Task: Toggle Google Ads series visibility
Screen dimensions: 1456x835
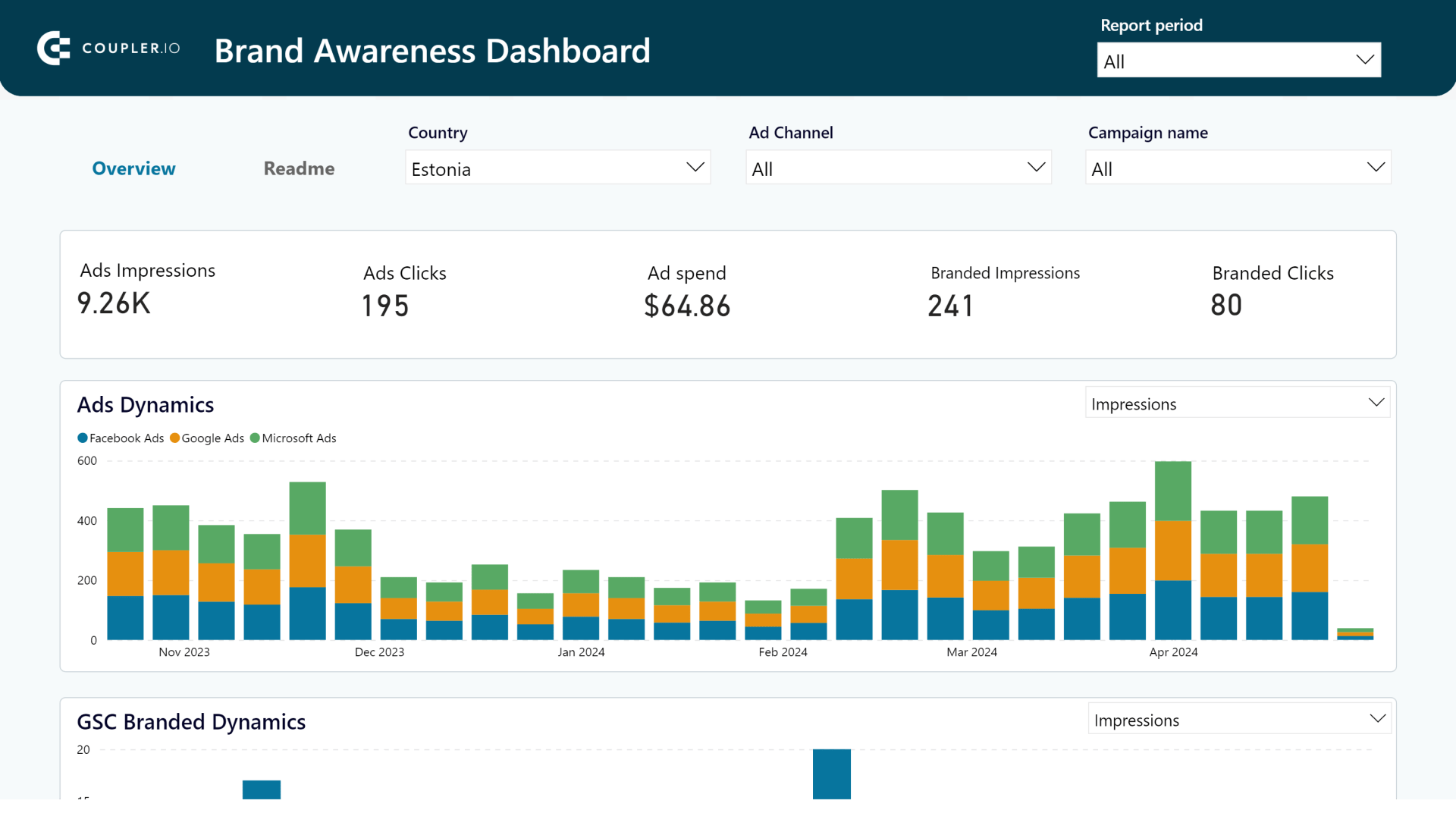Action: click(212, 438)
